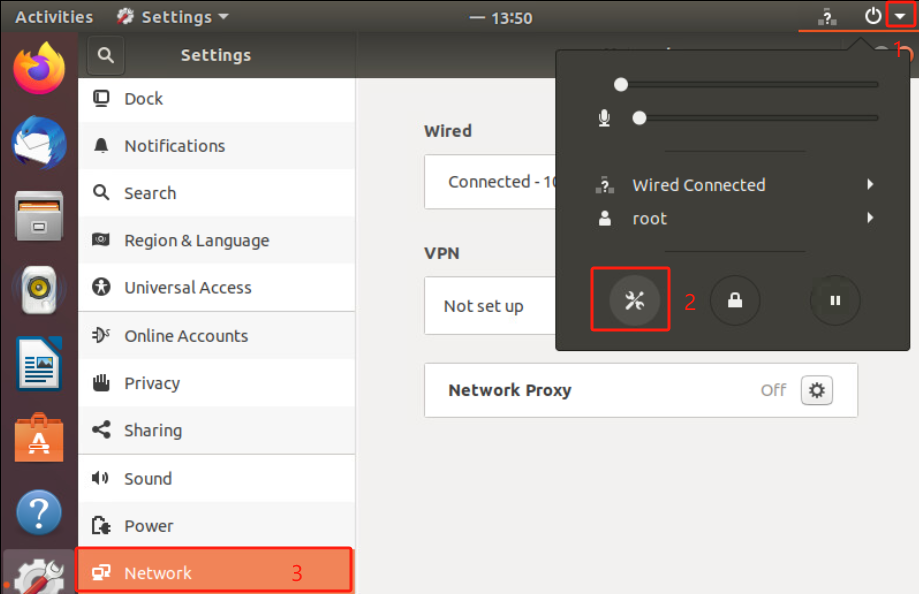This screenshot has width=919, height=594.
Task: Select Network in the settings sidebar
Action: pyautogui.click(x=216, y=572)
